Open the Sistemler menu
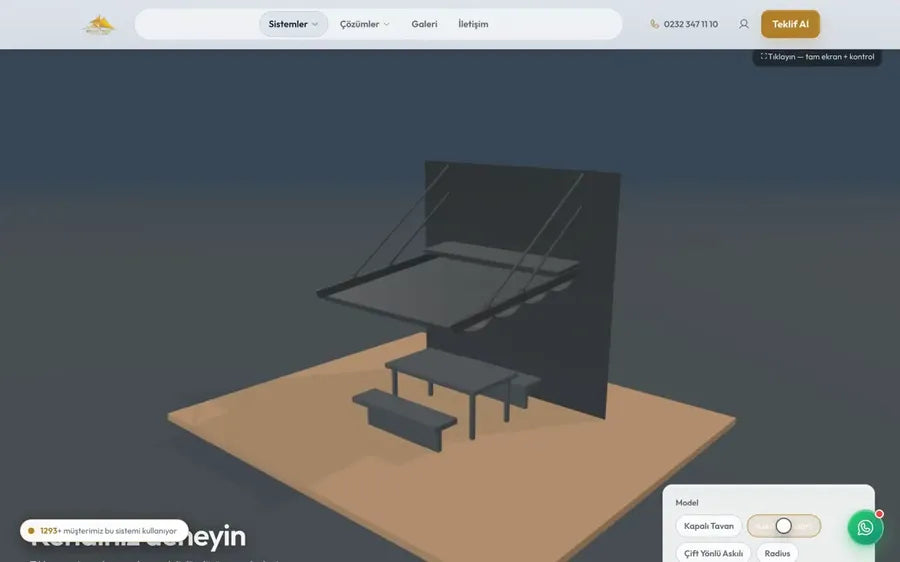This screenshot has width=900, height=562. [x=293, y=24]
